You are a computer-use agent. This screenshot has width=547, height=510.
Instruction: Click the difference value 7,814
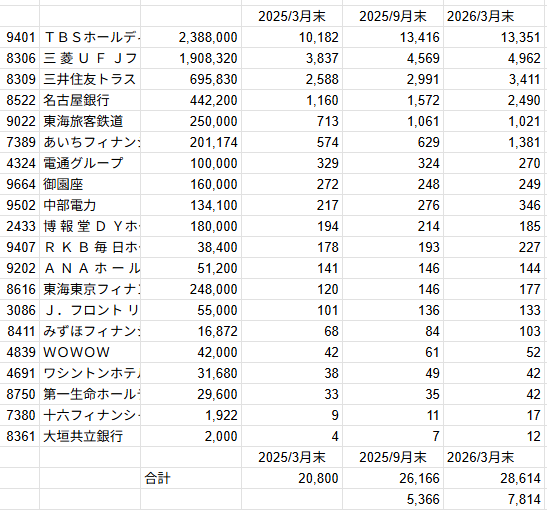pos(495,499)
